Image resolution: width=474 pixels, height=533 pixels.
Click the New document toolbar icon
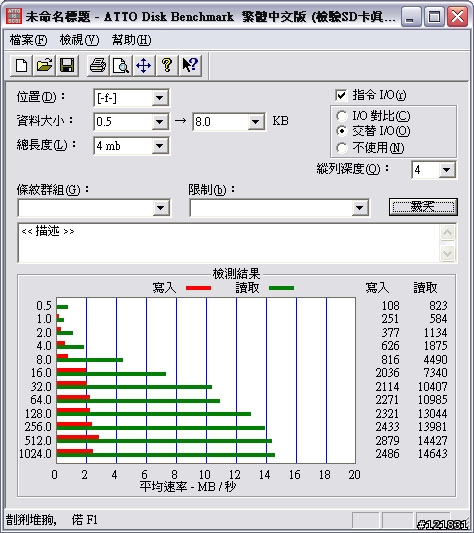point(22,65)
